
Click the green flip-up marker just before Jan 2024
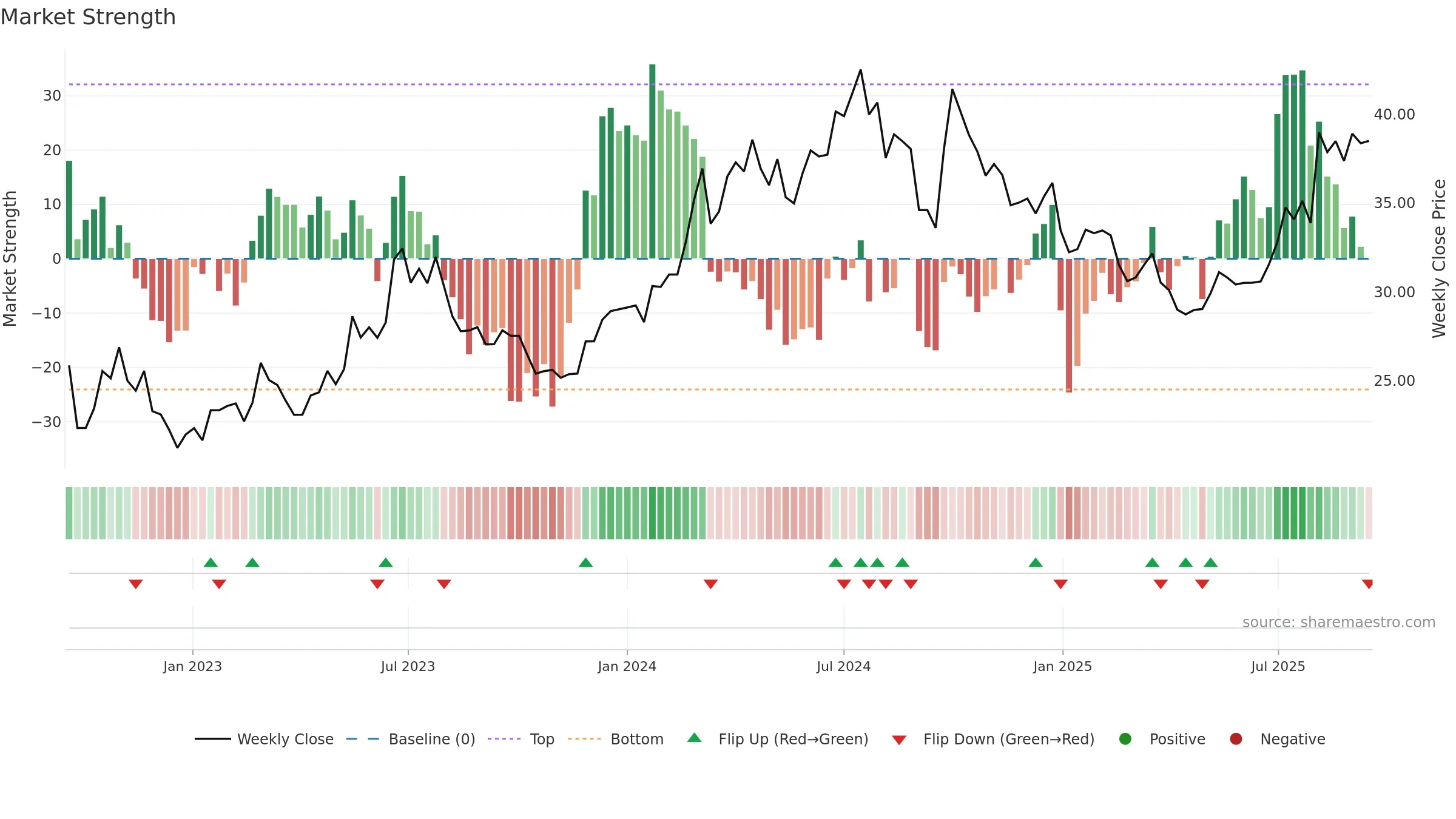pos(585,562)
